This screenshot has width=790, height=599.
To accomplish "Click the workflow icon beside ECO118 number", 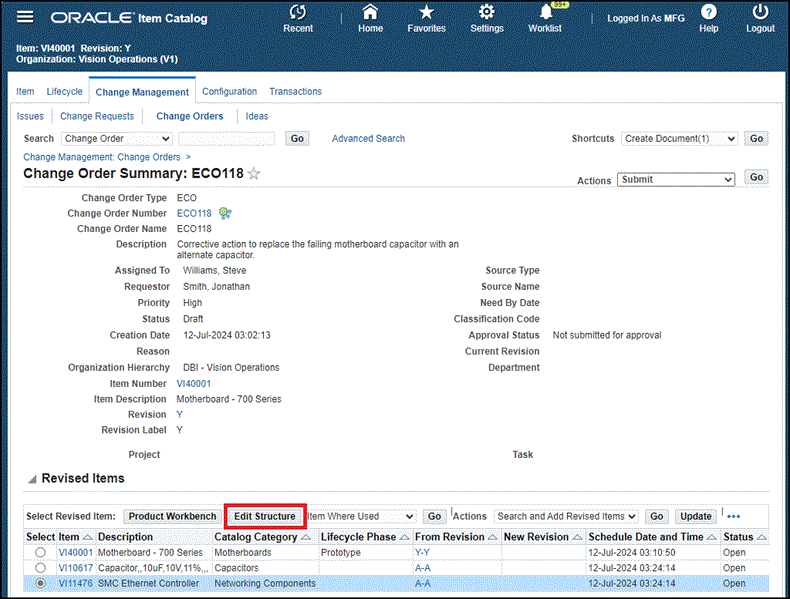I will click(x=225, y=214).
